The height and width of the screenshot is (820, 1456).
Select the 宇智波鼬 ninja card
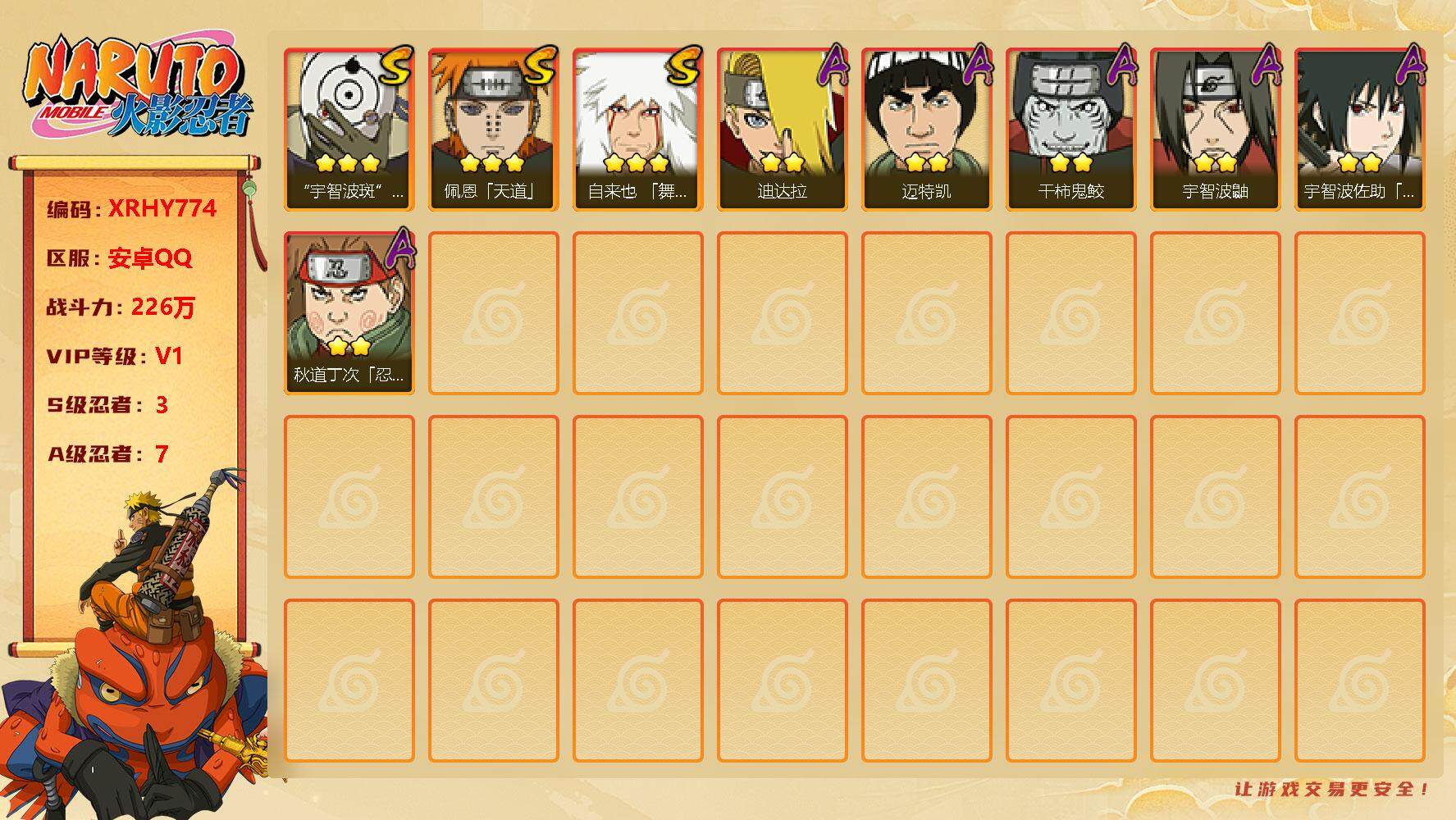click(1216, 130)
